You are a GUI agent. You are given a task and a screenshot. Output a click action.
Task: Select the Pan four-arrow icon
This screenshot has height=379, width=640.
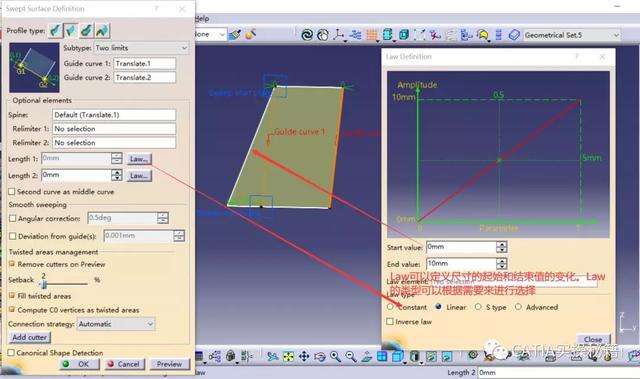[x=304, y=357]
